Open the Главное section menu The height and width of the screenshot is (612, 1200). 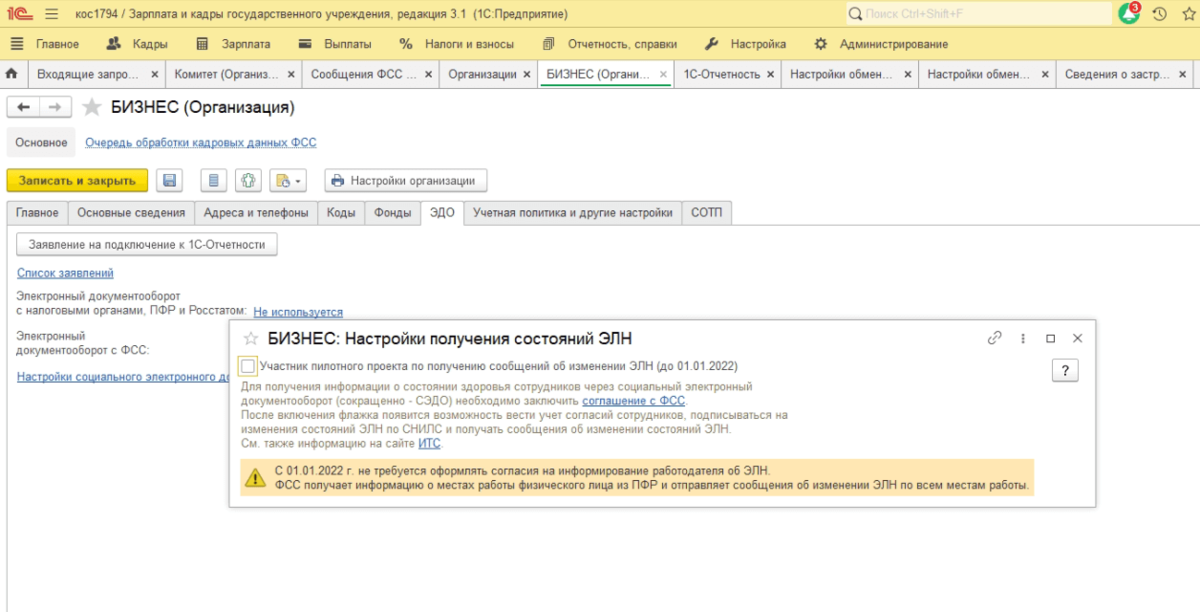[44, 44]
